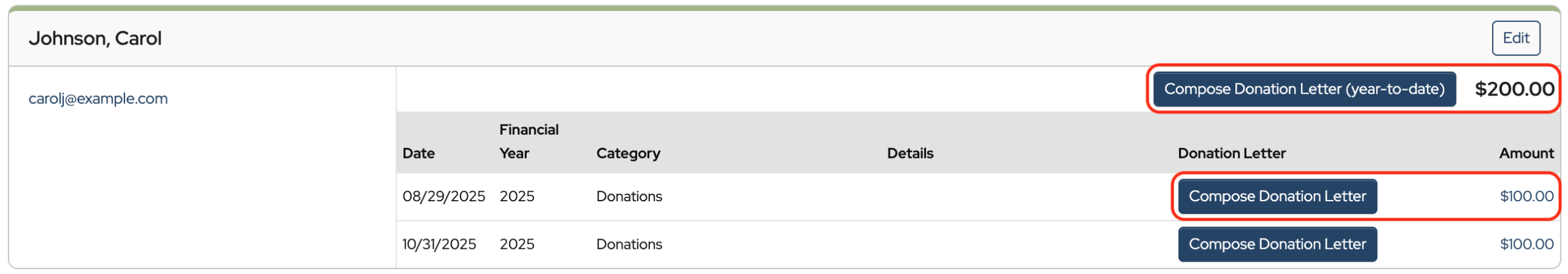The image size is (1568, 274).
Task: Click financial year 2025 in the 10/31/2025 row
Action: click(x=517, y=244)
